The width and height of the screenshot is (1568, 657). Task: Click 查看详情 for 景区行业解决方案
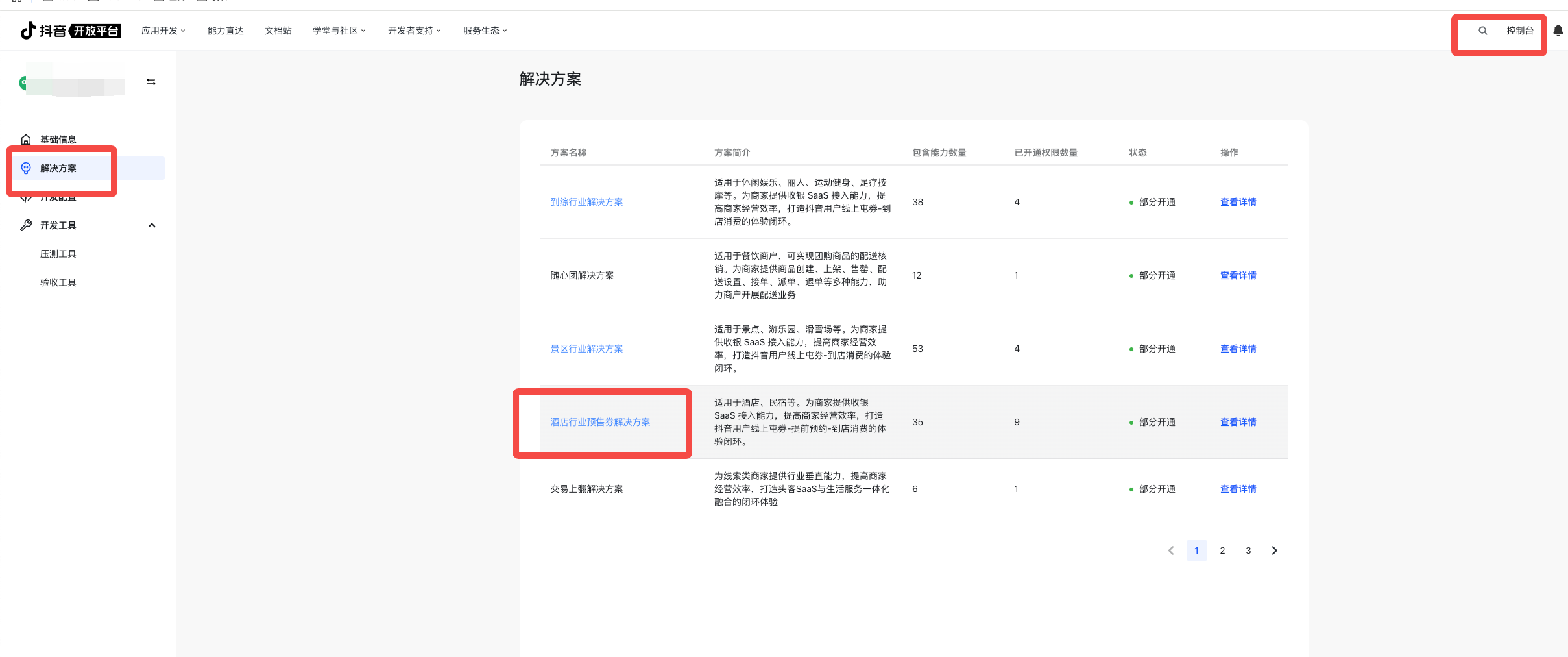tap(1238, 349)
